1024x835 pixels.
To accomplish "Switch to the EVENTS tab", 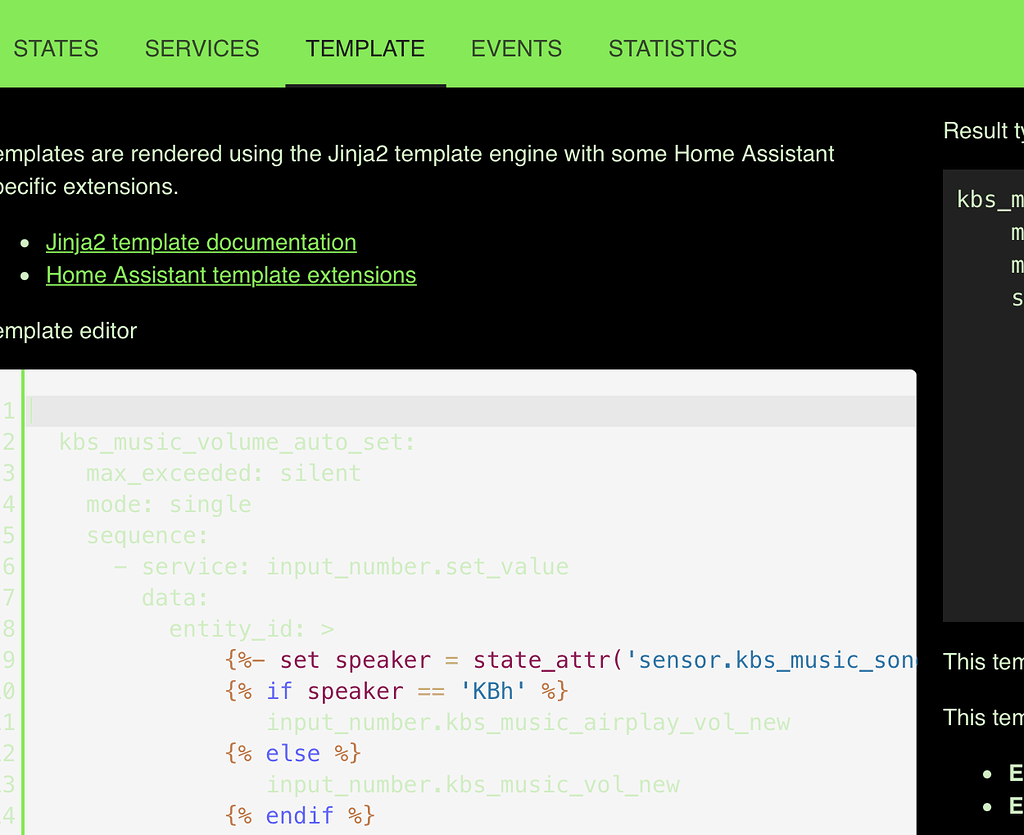I will click(x=516, y=48).
